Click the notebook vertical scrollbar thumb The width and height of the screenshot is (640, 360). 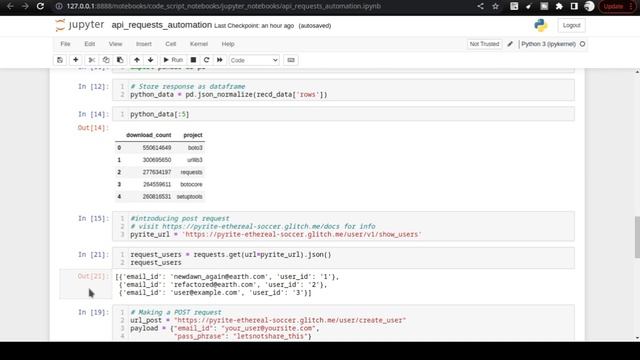[637, 238]
